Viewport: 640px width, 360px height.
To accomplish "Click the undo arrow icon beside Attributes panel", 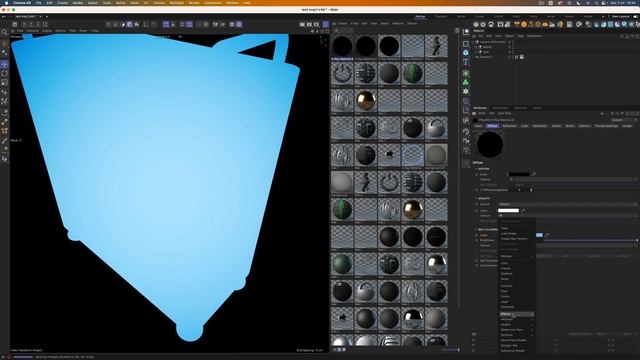I will coord(466,131).
